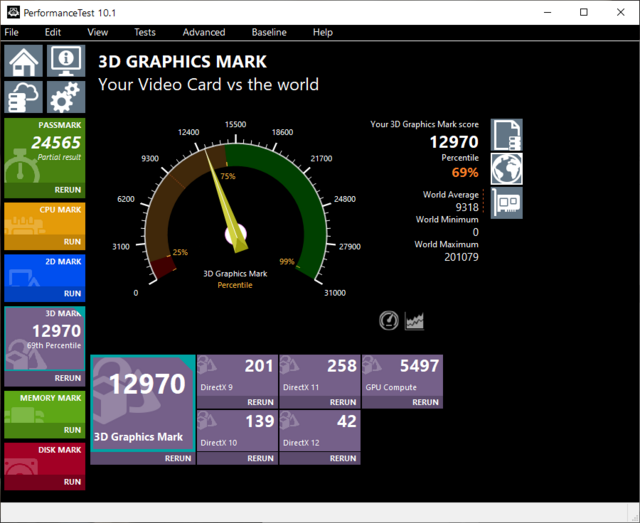Image resolution: width=640 pixels, height=523 pixels.
Task: Open the Tests menu
Action: [144, 32]
